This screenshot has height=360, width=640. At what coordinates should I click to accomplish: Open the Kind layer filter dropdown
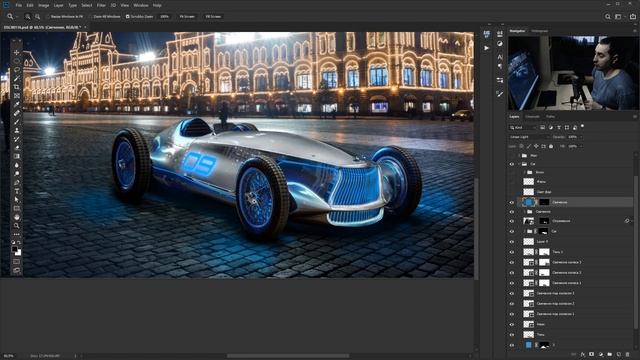click(x=522, y=128)
